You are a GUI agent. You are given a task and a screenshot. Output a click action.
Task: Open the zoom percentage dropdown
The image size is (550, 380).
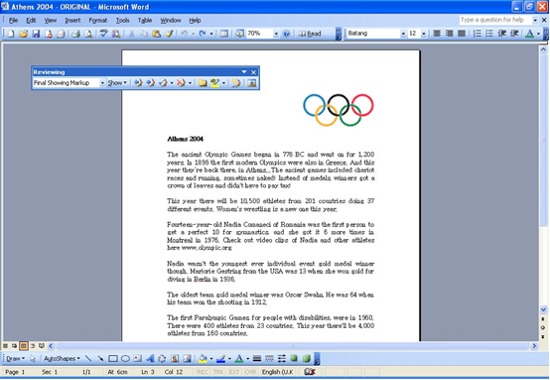(276, 34)
